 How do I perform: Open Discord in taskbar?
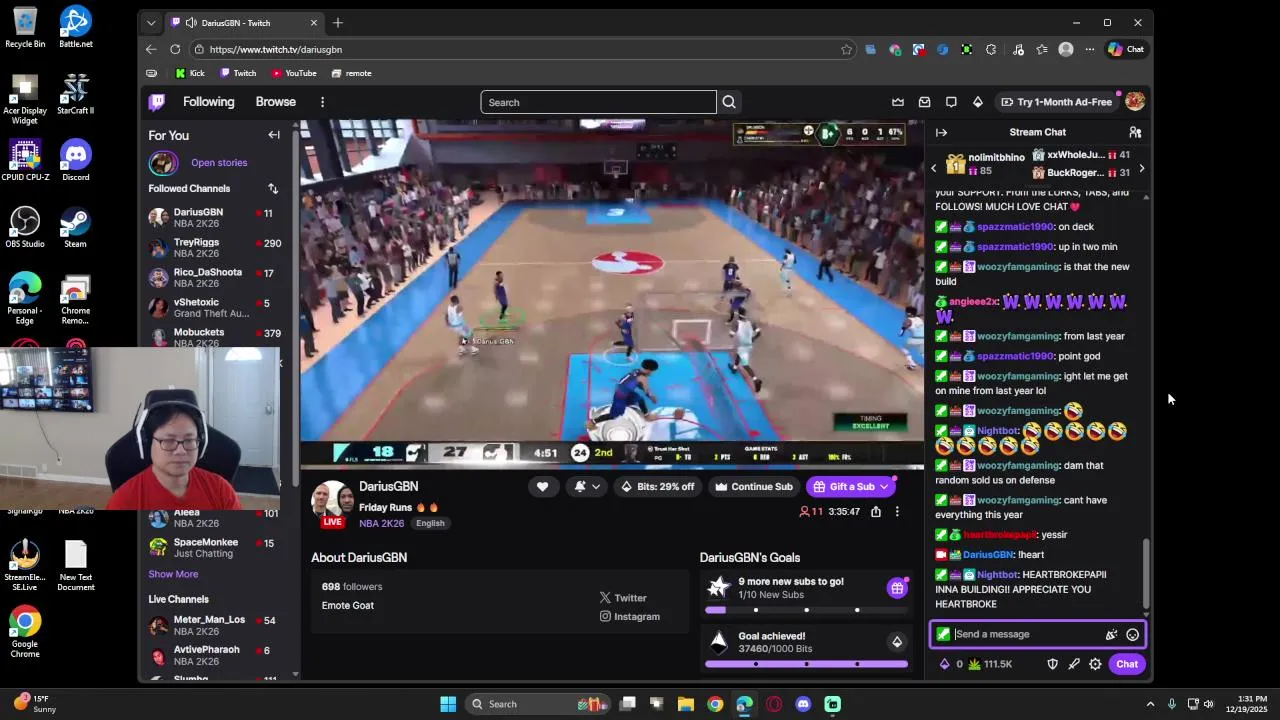803,704
